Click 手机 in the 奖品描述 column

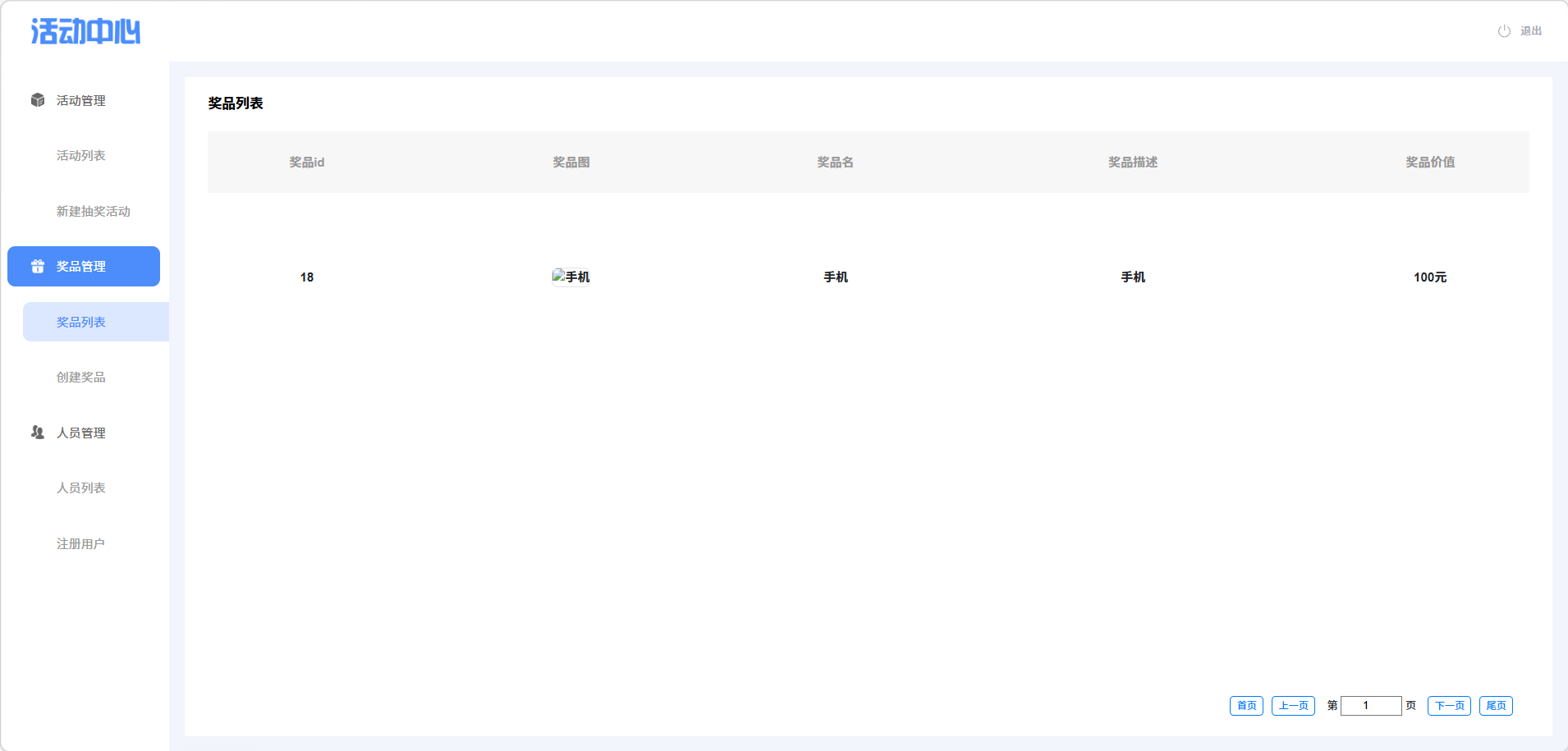point(1133,277)
